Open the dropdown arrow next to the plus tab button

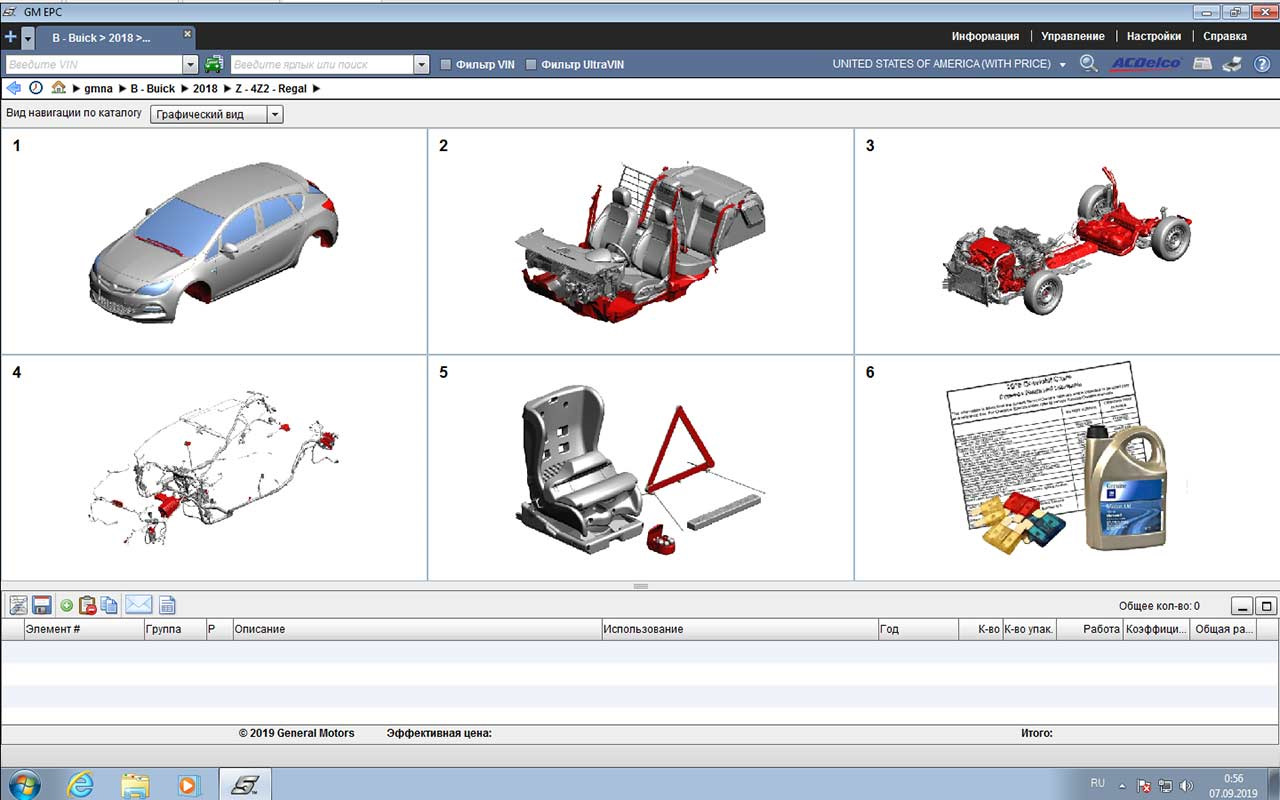[28, 38]
